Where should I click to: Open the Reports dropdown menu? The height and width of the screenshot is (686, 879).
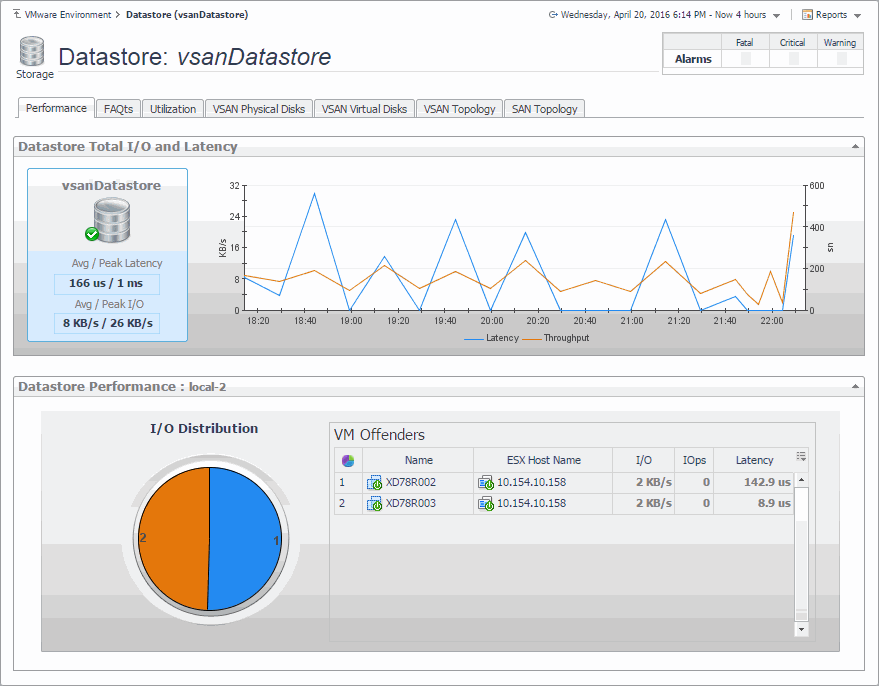point(830,15)
